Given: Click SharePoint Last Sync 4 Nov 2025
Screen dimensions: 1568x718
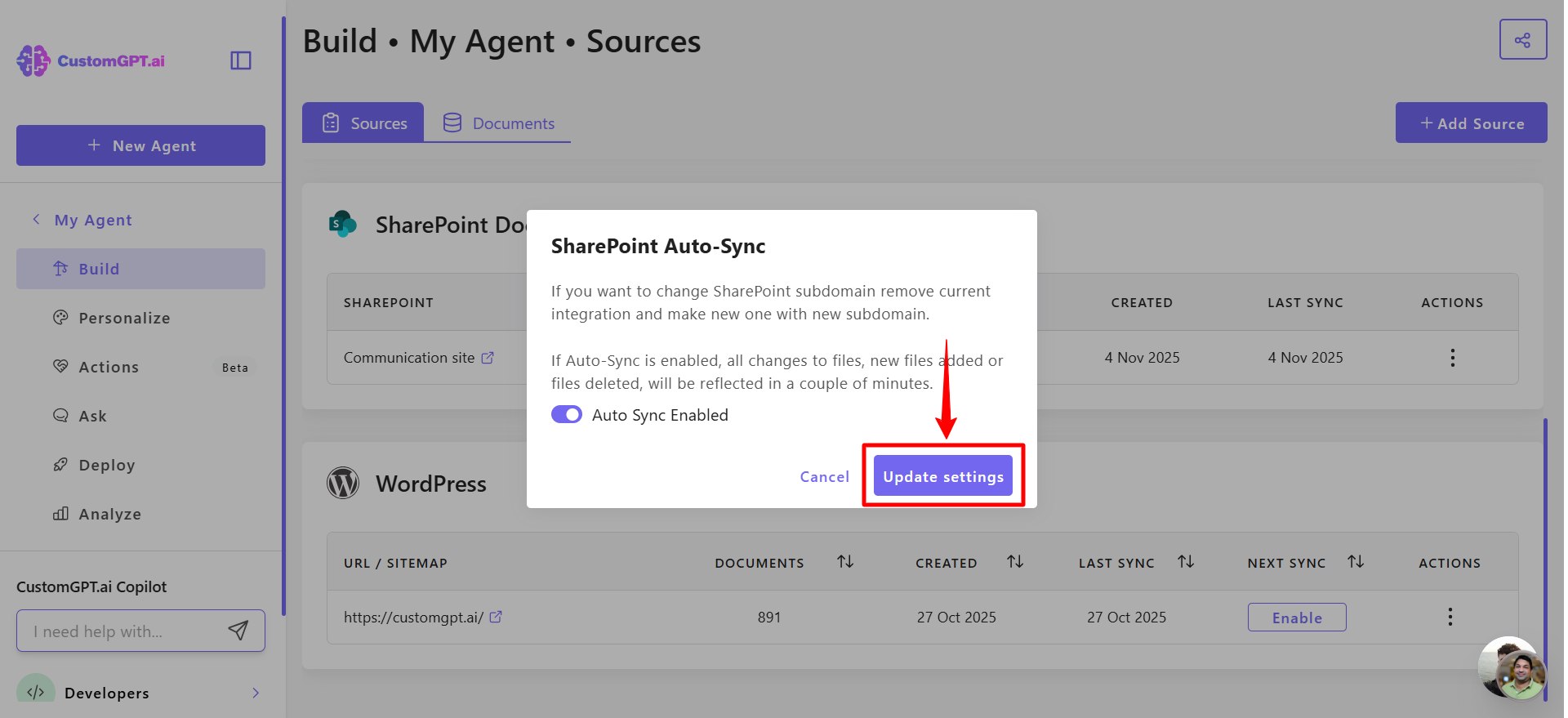Looking at the screenshot, I should (1306, 358).
